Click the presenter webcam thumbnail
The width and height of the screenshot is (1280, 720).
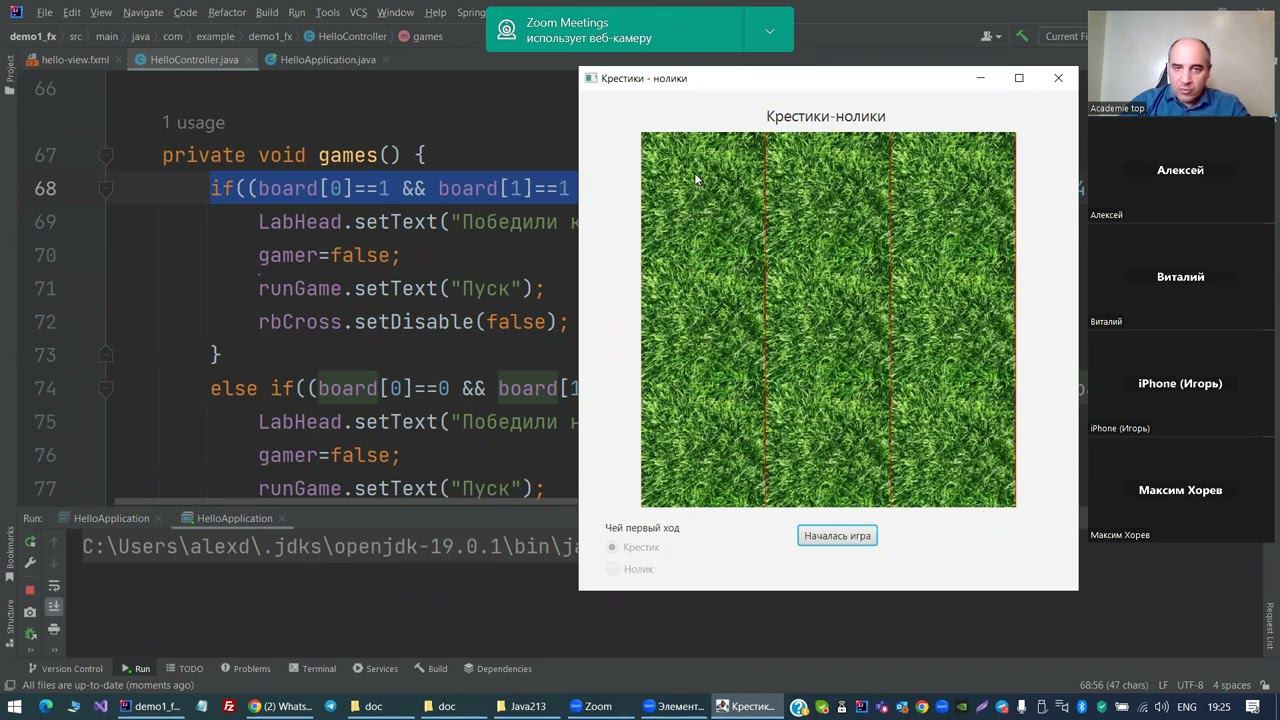(x=1183, y=63)
